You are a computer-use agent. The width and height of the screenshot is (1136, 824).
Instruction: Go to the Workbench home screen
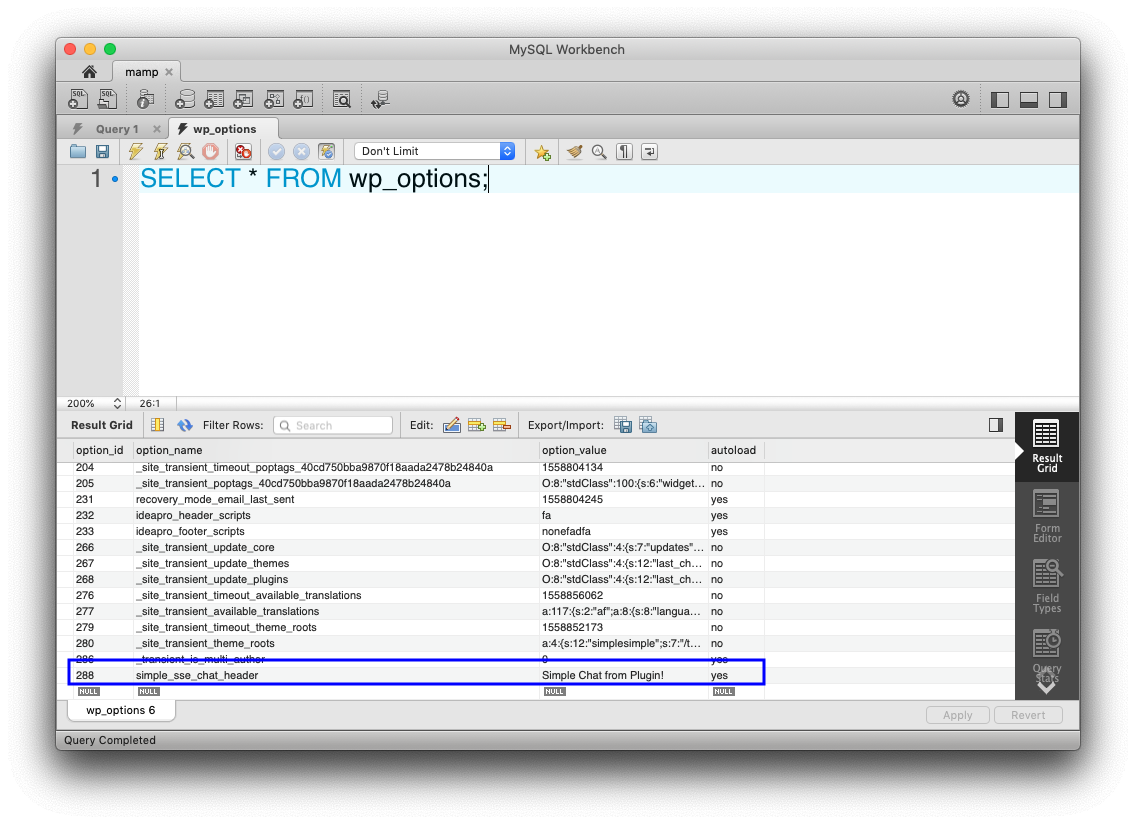[x=89, y=72]
